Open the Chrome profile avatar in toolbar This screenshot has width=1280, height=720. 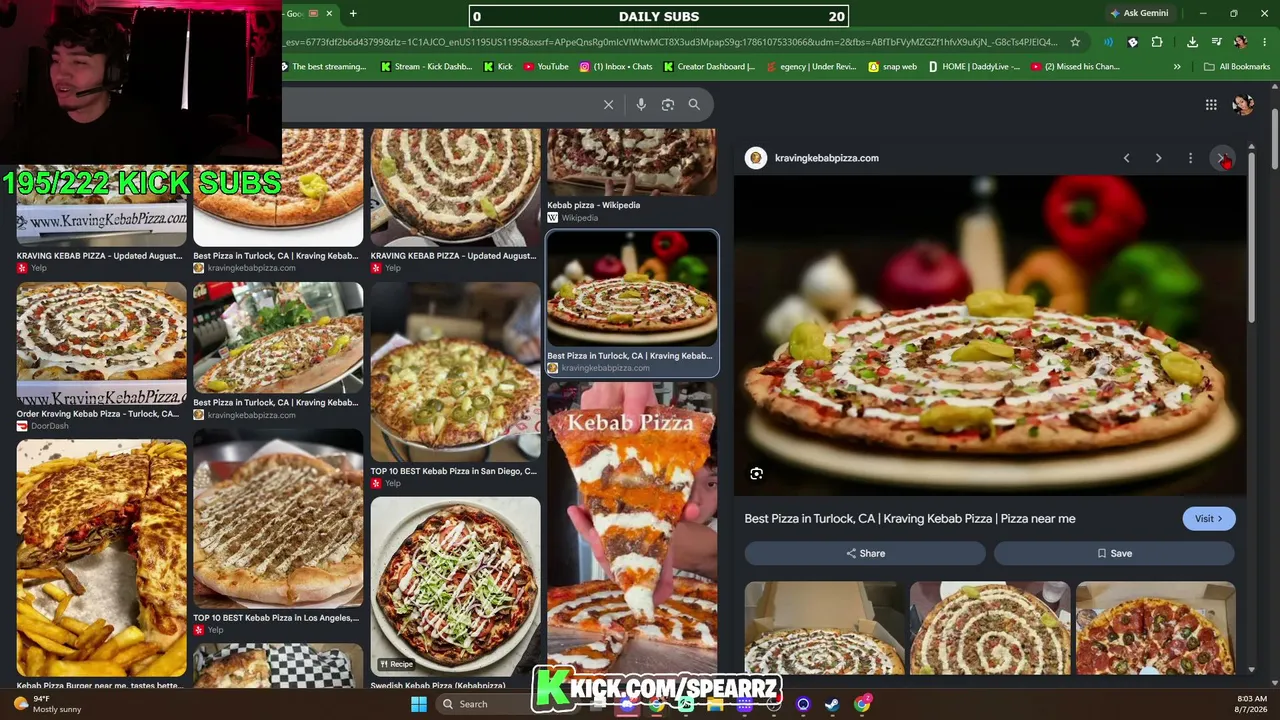pyautogui.click(x=1240, y=42)
